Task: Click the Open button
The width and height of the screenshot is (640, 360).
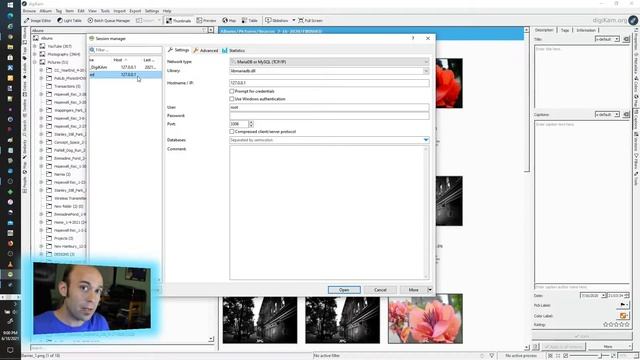Action: pos(344,290)
